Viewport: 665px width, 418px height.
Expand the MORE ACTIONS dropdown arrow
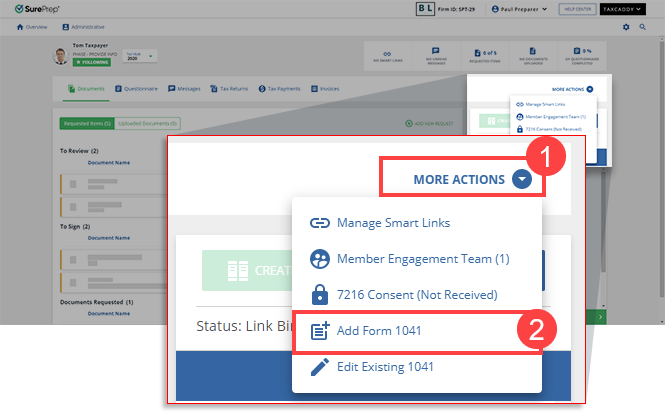tap(522, 180)
